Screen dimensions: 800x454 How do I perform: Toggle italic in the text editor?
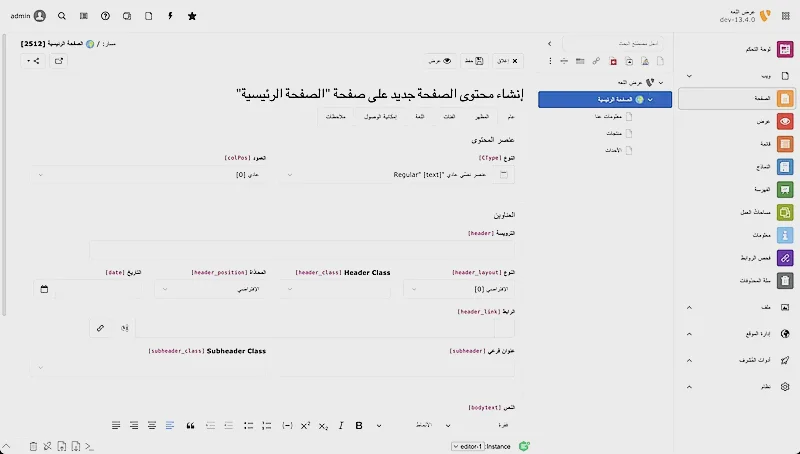(x=341, y=425)
